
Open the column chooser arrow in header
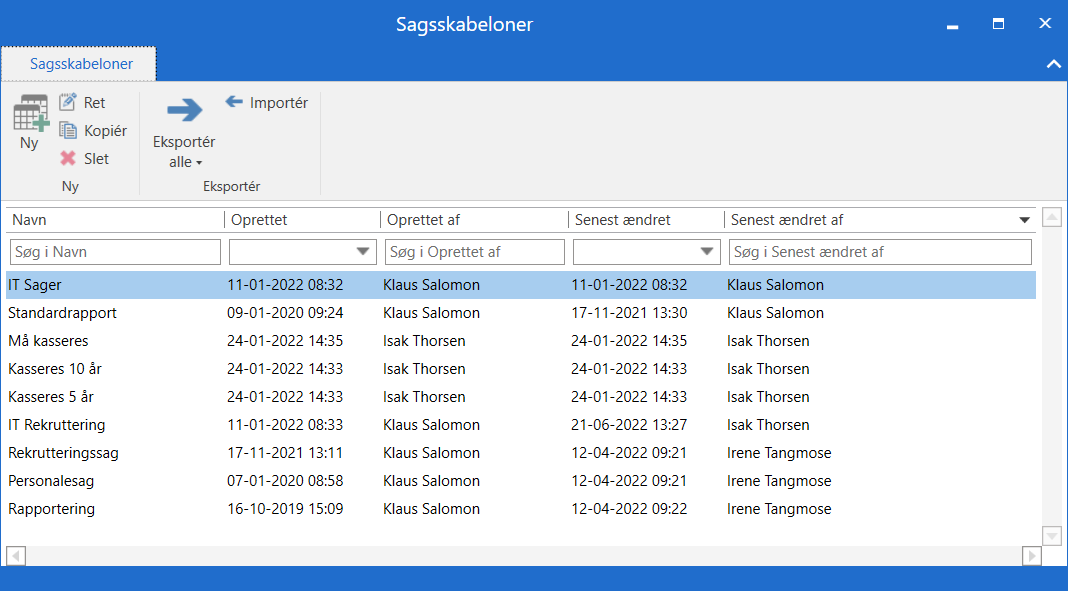pyautogui.click(x=1024, y=220)
